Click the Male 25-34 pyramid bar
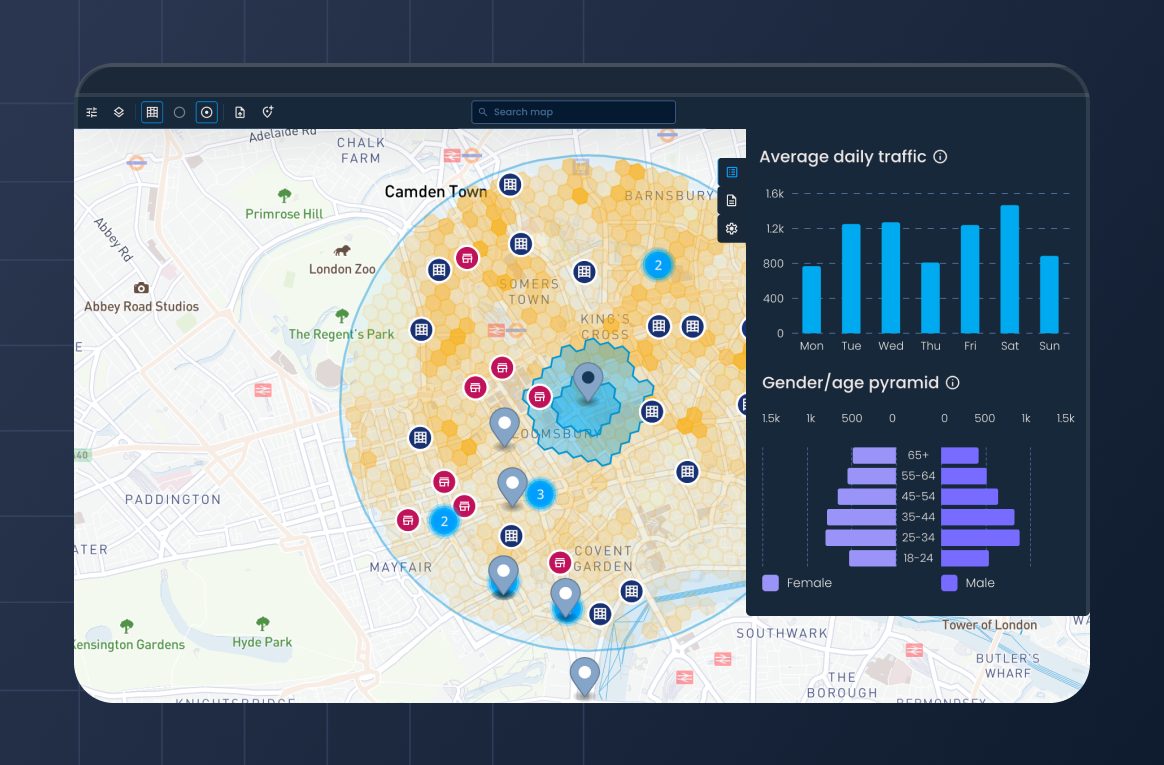 point(980,537)
